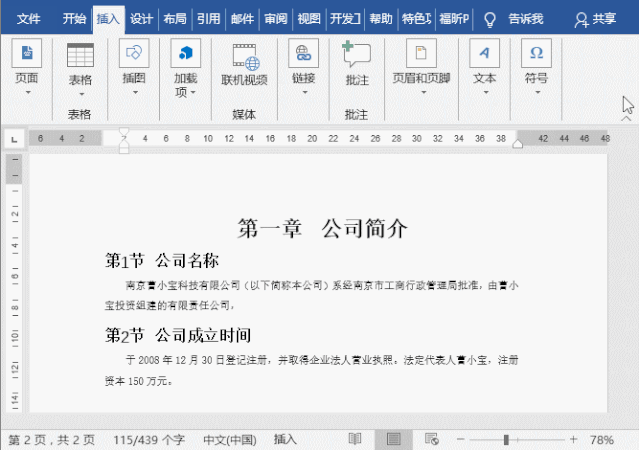The height and width of the screenshot is (450, 639).
Task: Click the lightbulb Tell Me icon
Action: [x=489, y=19]
